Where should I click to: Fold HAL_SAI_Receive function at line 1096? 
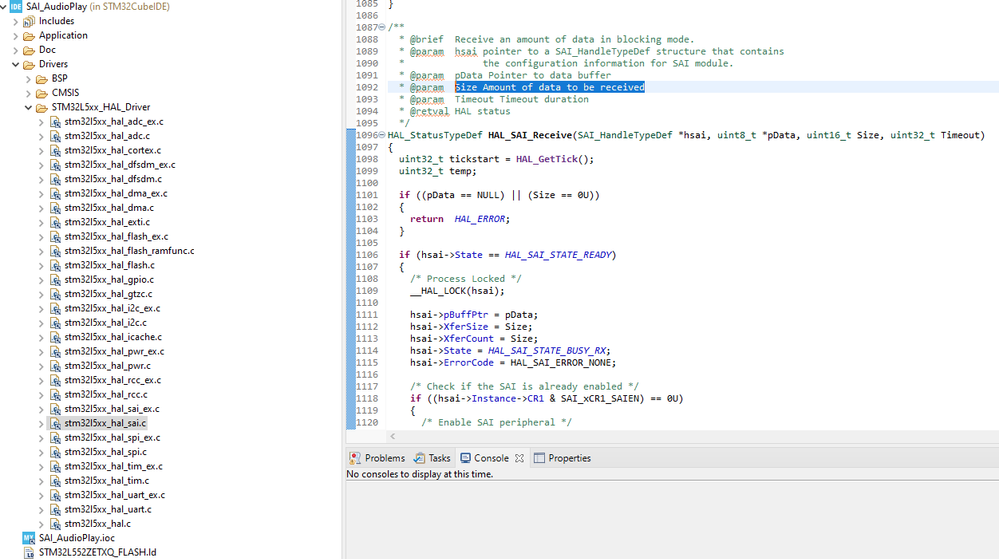point(382,135)
